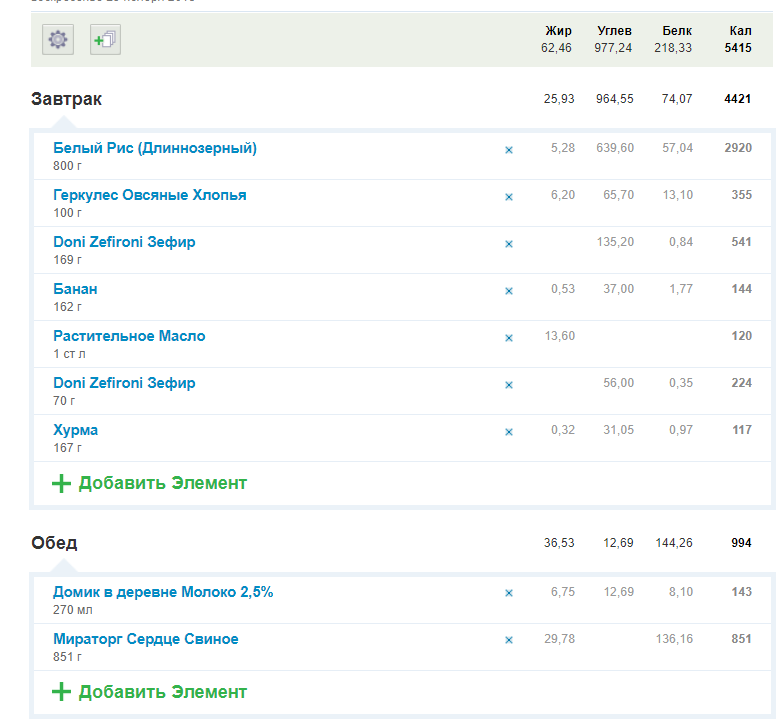Click the Хурма food link
Screen dimensions: 783x728
(x=75, y=430)
